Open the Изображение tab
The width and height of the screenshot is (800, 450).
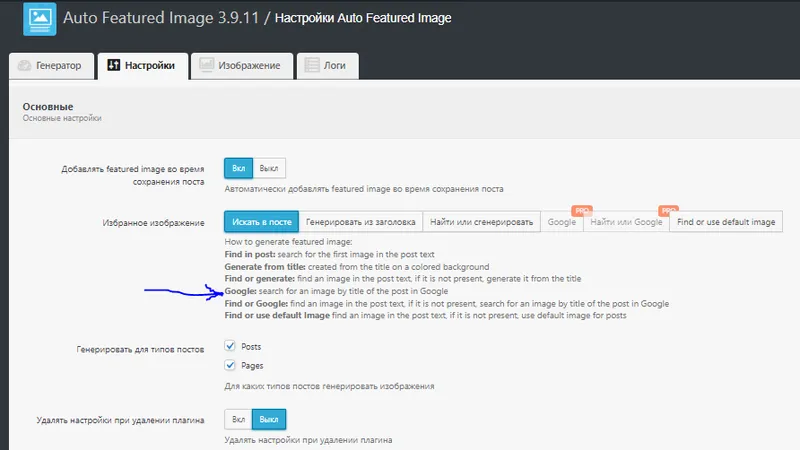242,66
